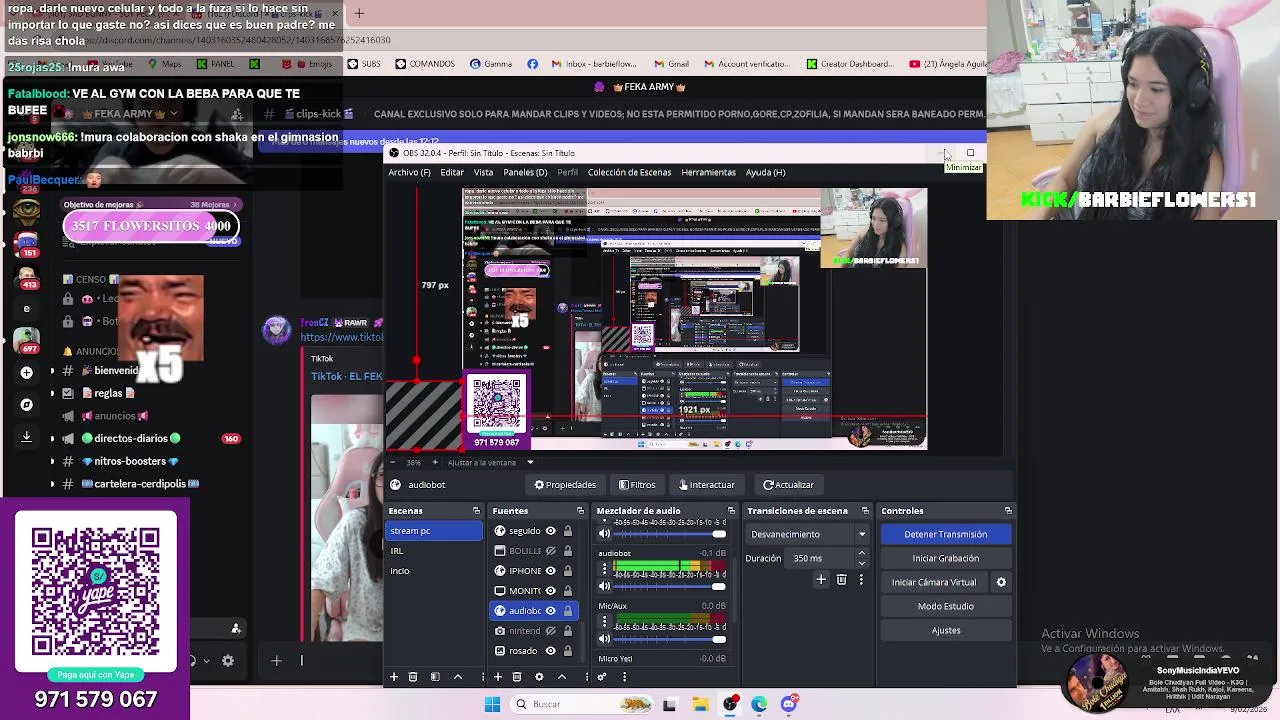1280x720 pixels.
Task: Click Discord download apps icon
Action: [26, 437]
